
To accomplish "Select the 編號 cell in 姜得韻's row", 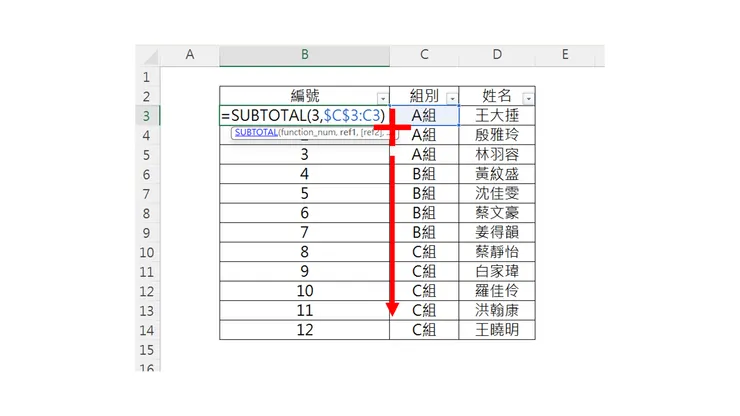I will click(304, 232).
